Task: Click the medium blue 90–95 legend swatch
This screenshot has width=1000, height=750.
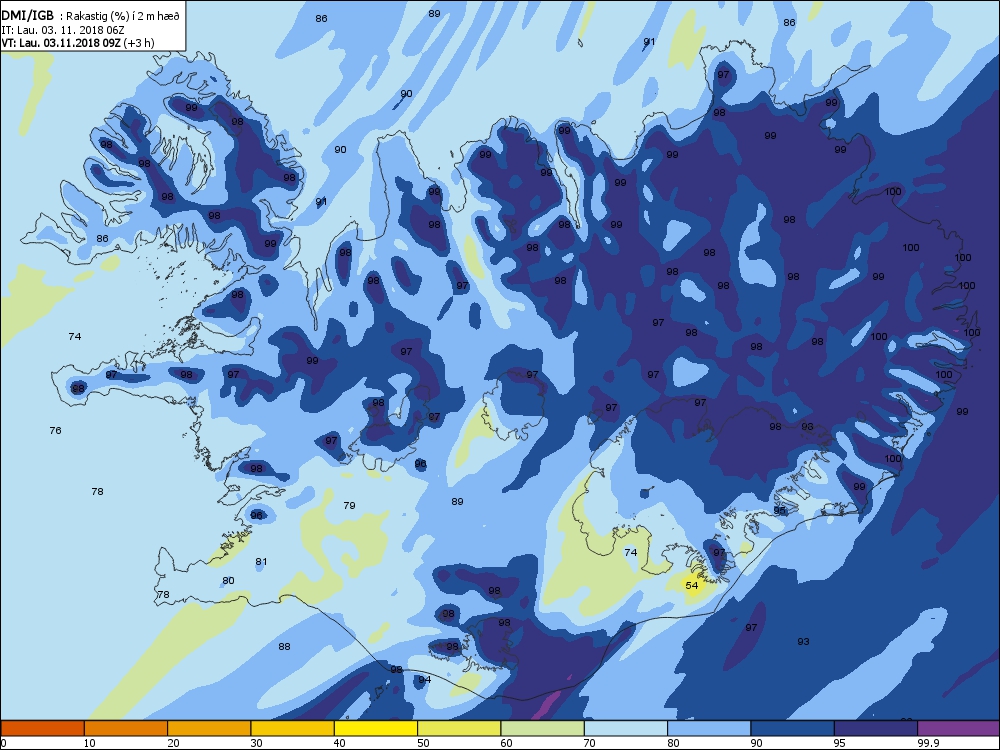Action: [793, 728]
